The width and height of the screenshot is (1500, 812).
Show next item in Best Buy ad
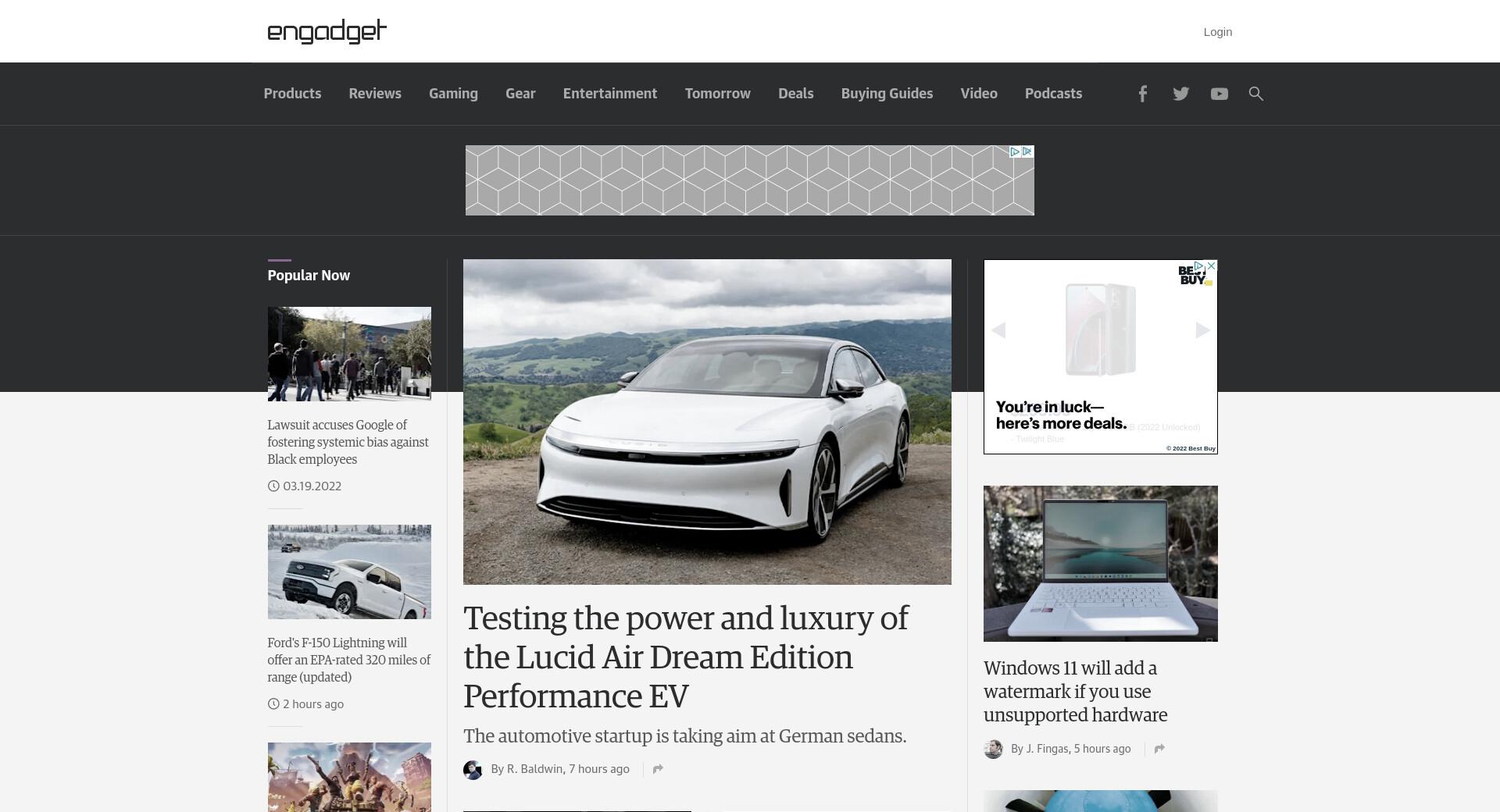(1202, 330)
